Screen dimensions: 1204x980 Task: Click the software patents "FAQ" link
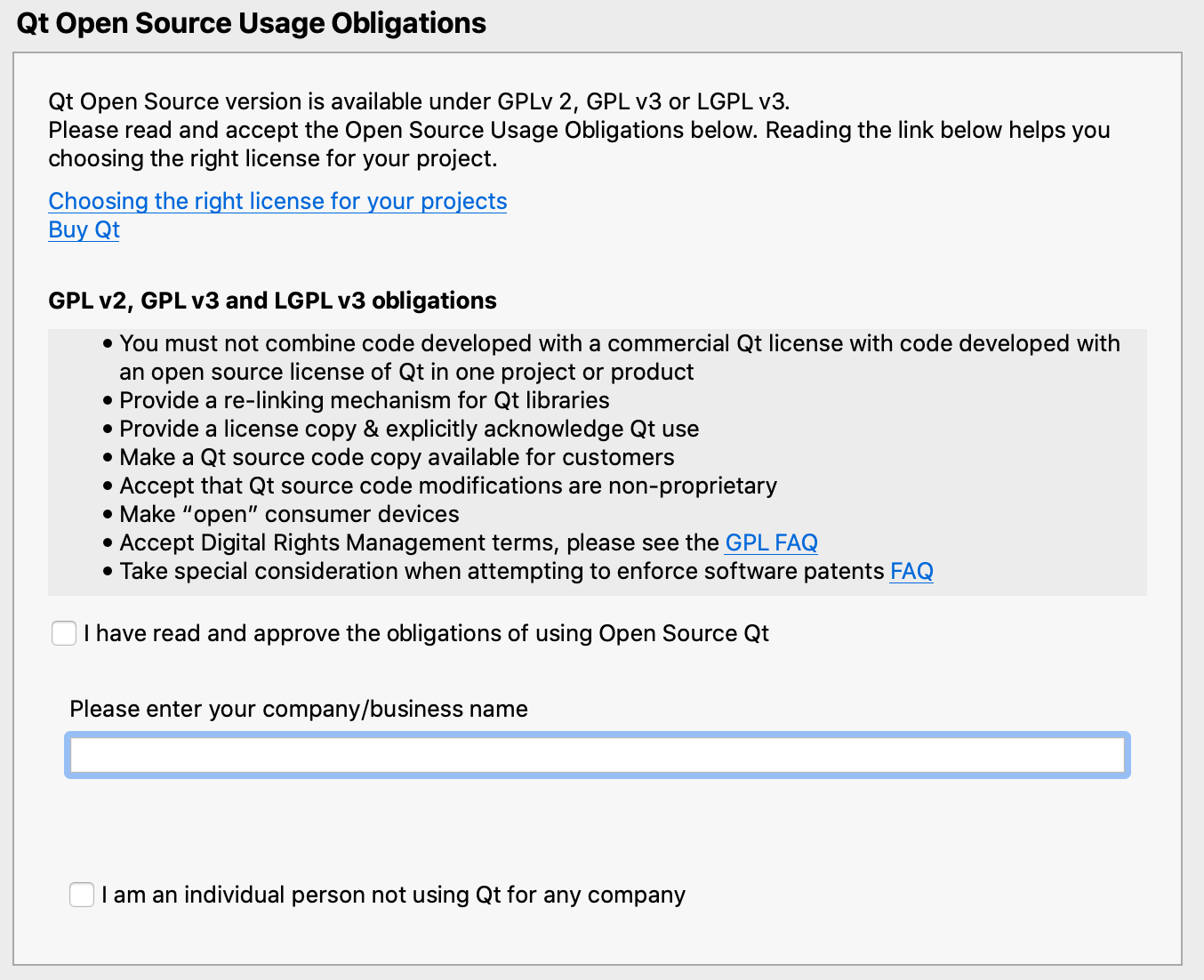coord(911,571)
